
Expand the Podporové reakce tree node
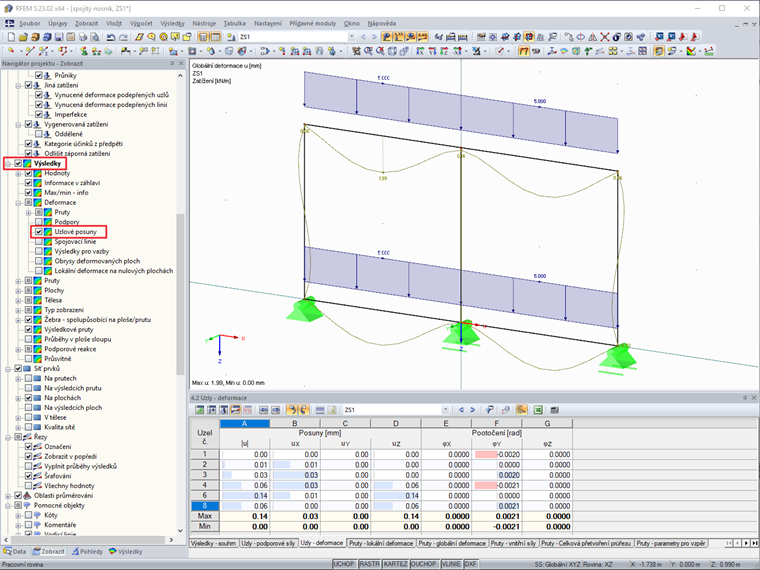[18, 349]
